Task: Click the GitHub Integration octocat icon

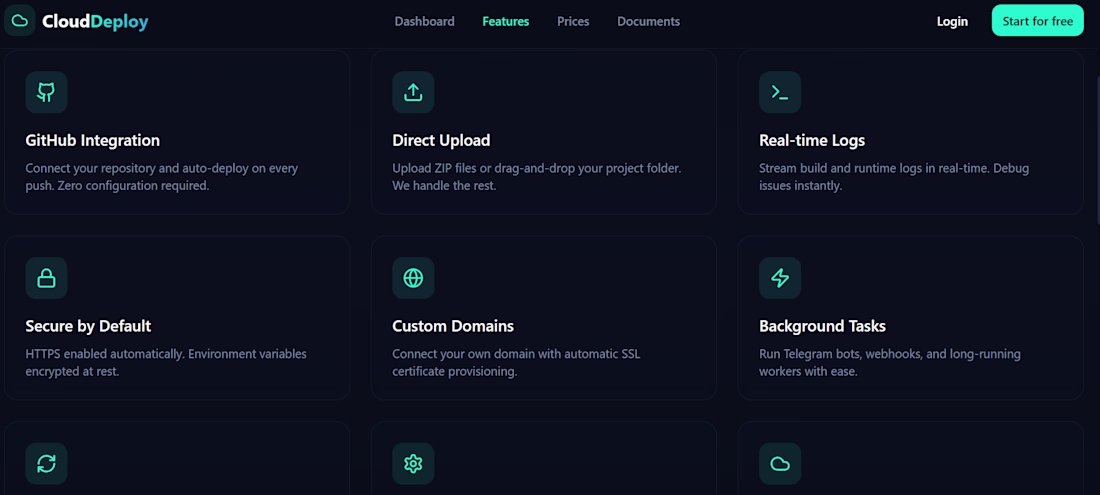Action: pos(46,92)
